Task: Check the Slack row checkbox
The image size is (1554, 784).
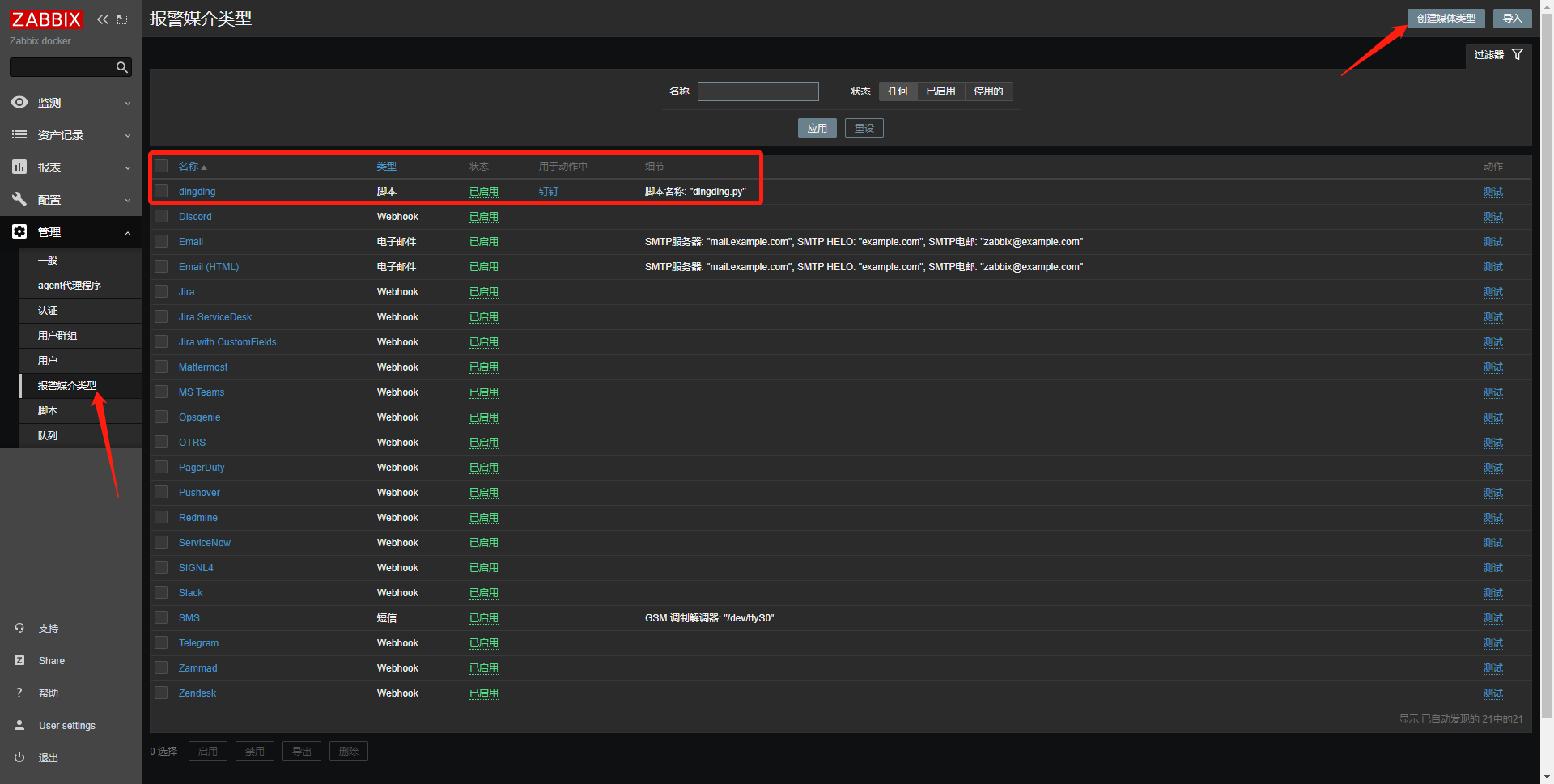Action: click(162, 592)
